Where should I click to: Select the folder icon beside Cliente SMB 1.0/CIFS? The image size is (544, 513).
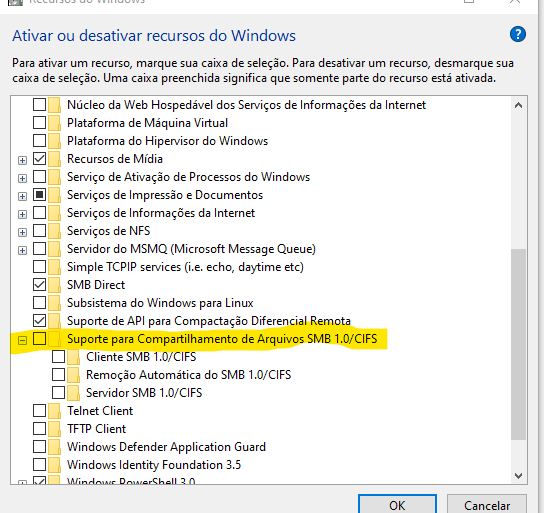74,357
